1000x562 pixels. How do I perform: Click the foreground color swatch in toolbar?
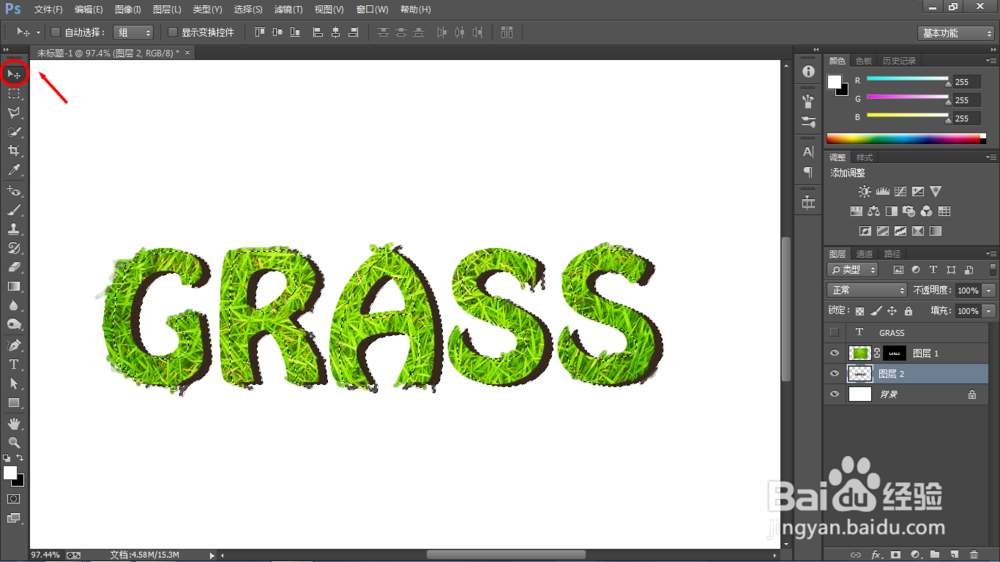[10, 473]
